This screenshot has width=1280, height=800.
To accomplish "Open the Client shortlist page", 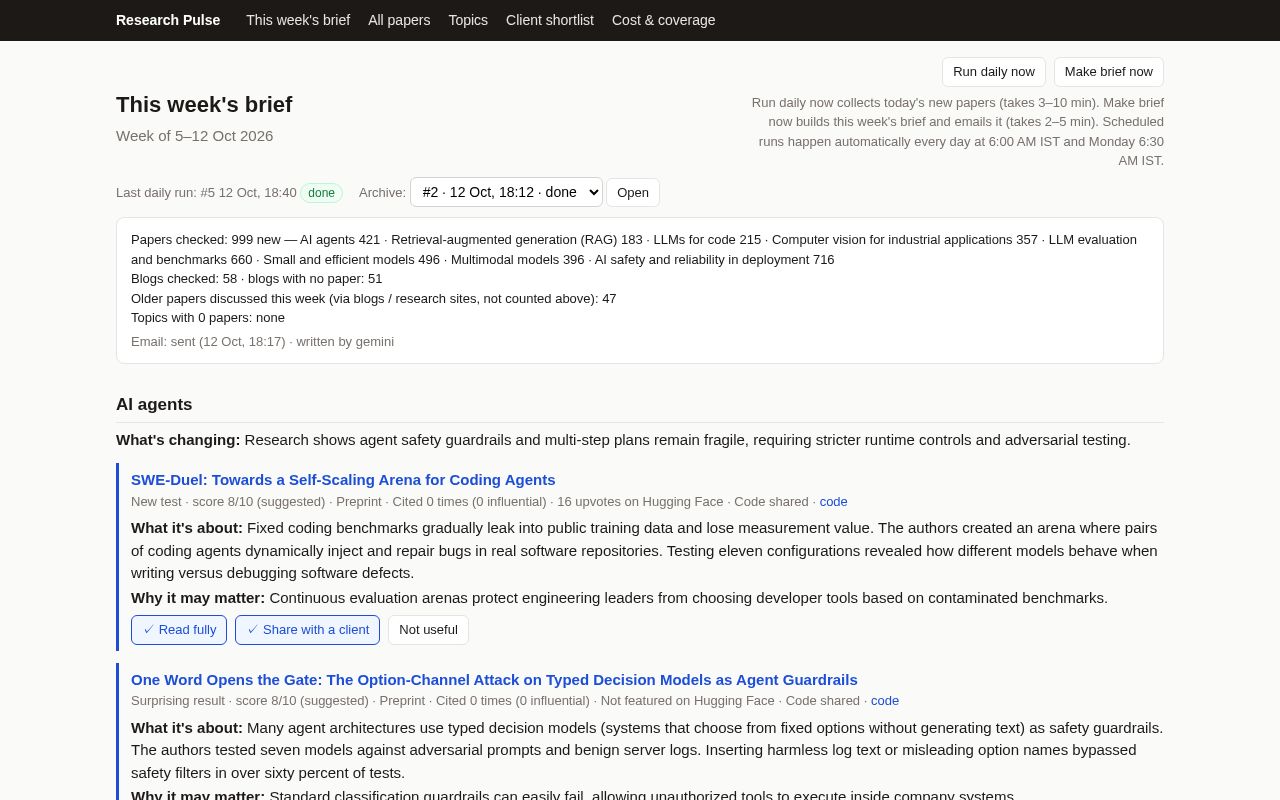I will 550,20.
